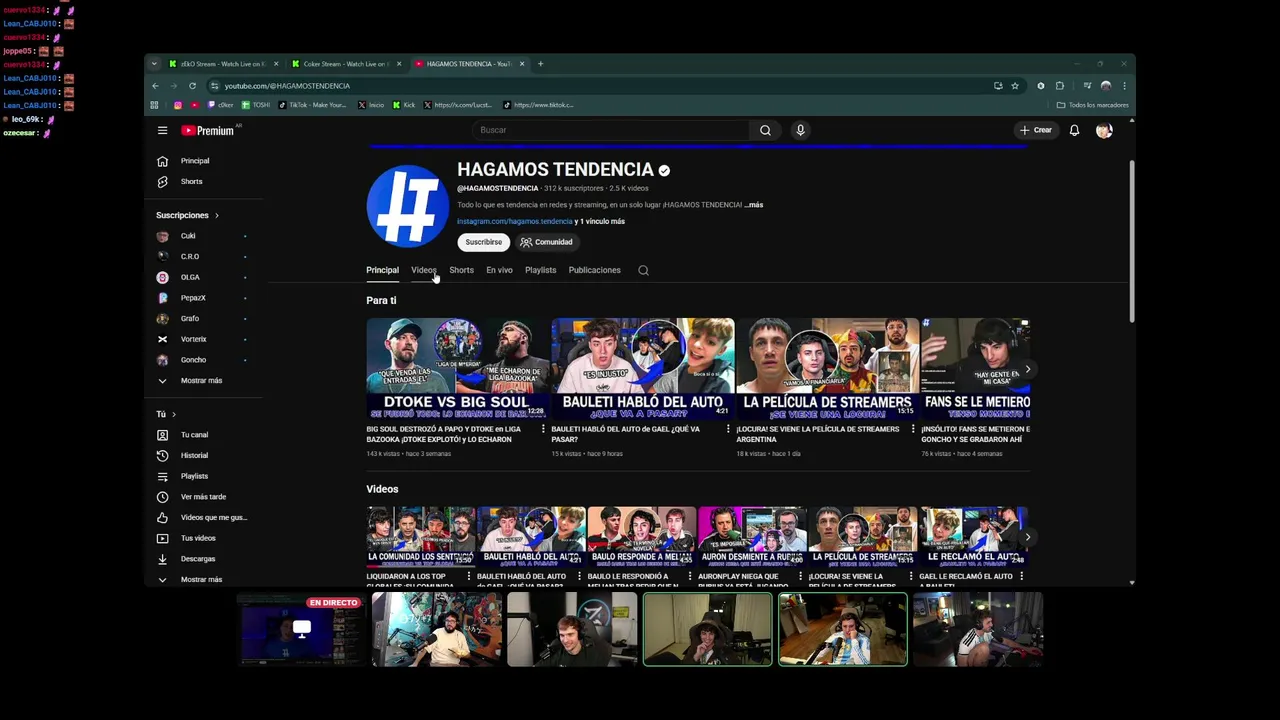Open Ver más tarde list

(203, 497)
